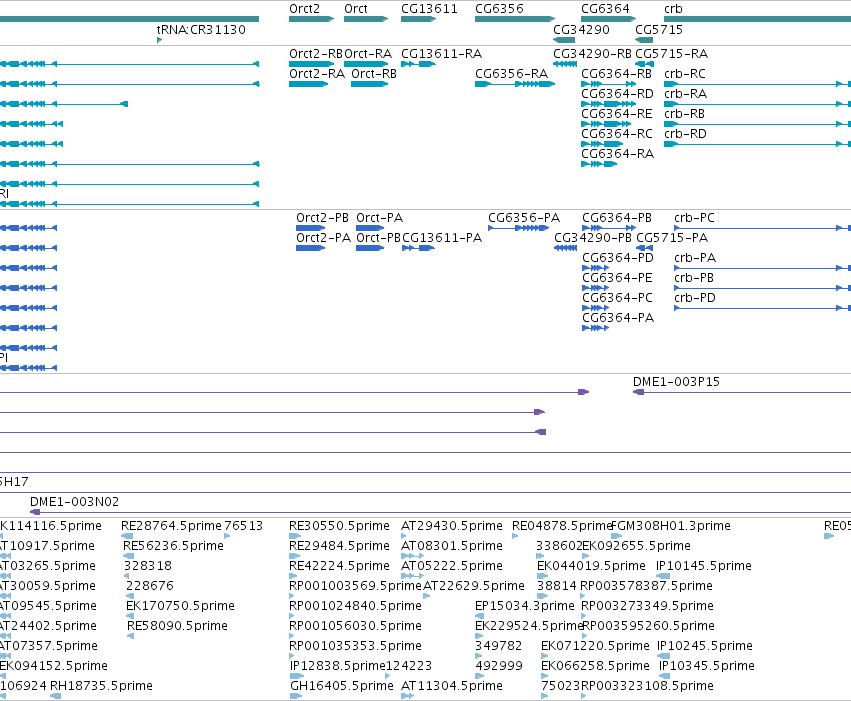Viewport: 851px width, 701px height.
Task: Click EST RH18735.5prime
Action: point(55,696)
